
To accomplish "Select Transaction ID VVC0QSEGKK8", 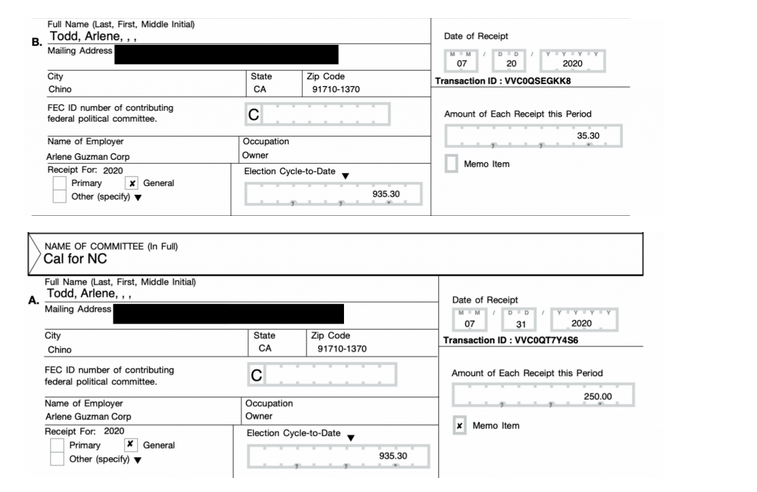I will coord(503,81).
